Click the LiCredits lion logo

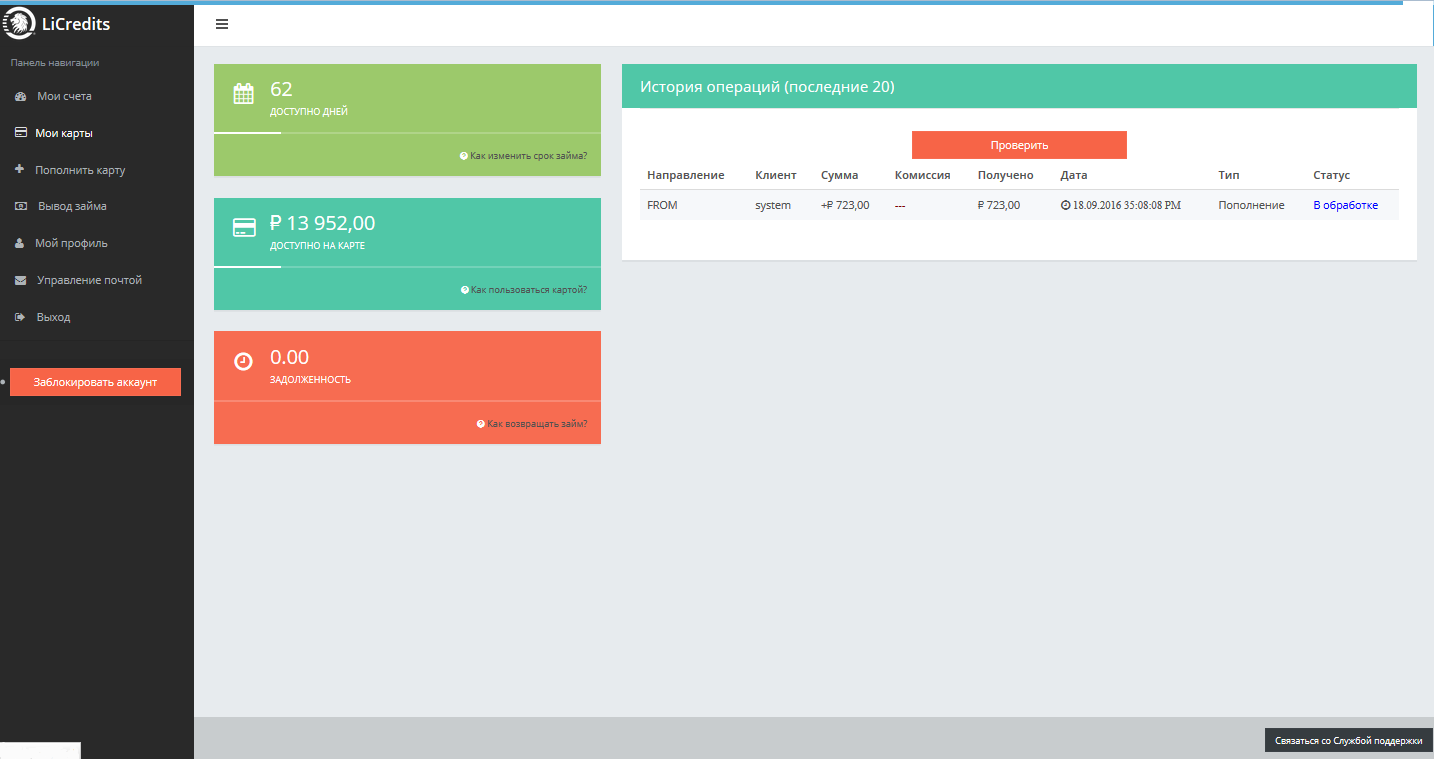[19, 23]
